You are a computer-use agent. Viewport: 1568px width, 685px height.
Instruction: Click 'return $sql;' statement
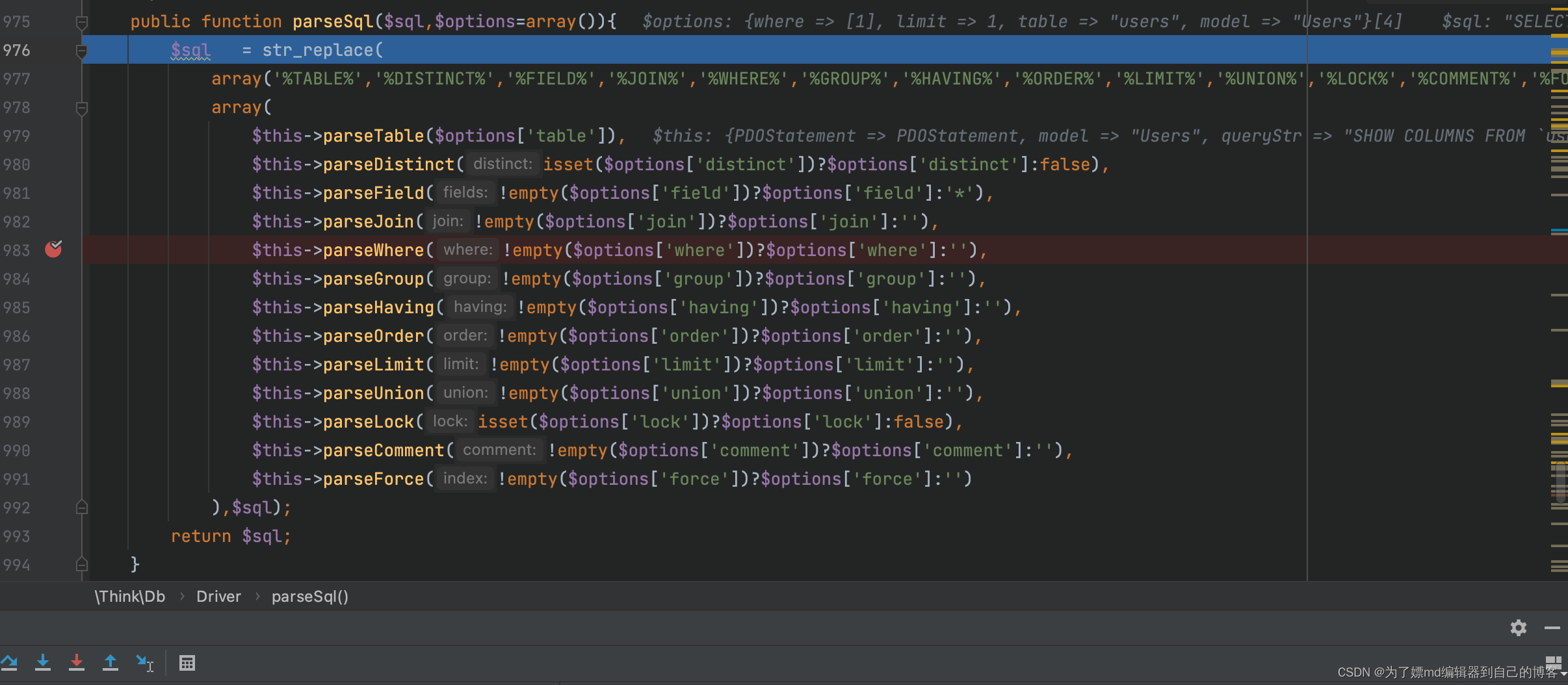point(231,536)
